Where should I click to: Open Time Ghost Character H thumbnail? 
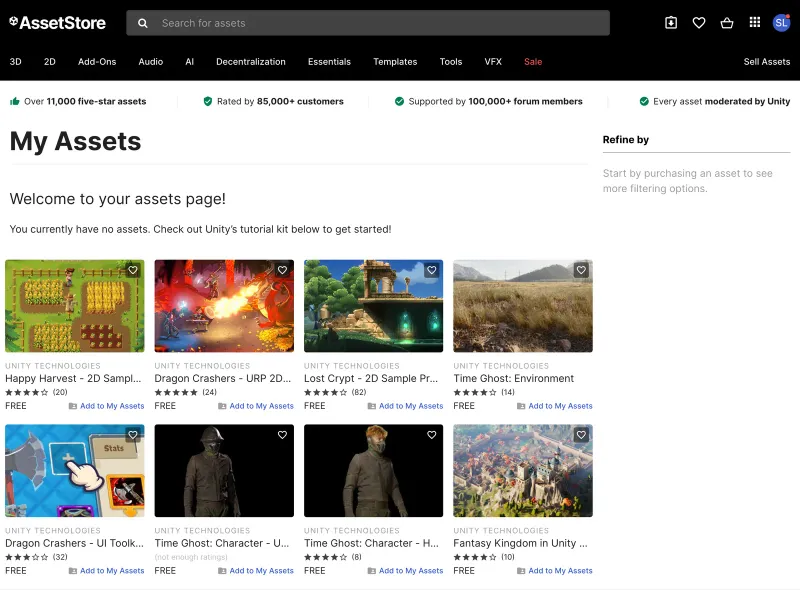pos(373,470)
